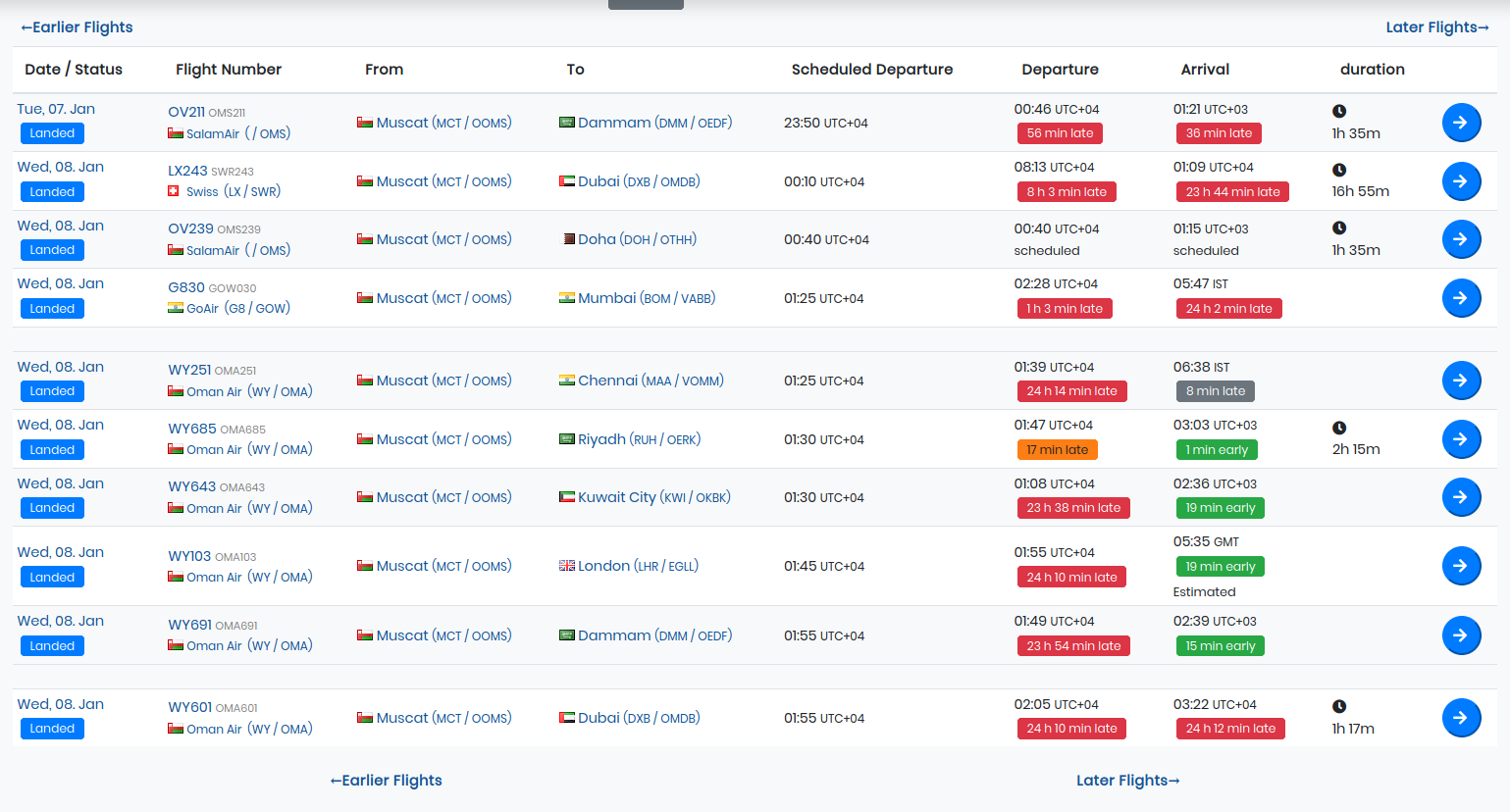The height and width of the screenshot is (812, 1510).
Task: Click the Kuwait flag next to Kuwait City
Action: 567,497
